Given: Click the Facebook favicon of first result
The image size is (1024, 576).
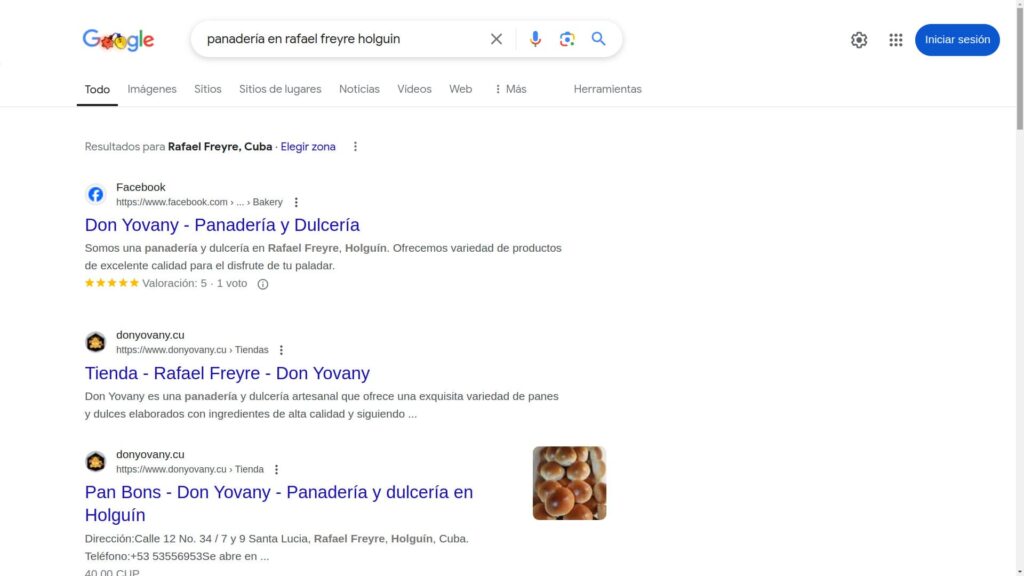Looking at the screenshot, I should point(95,194).
